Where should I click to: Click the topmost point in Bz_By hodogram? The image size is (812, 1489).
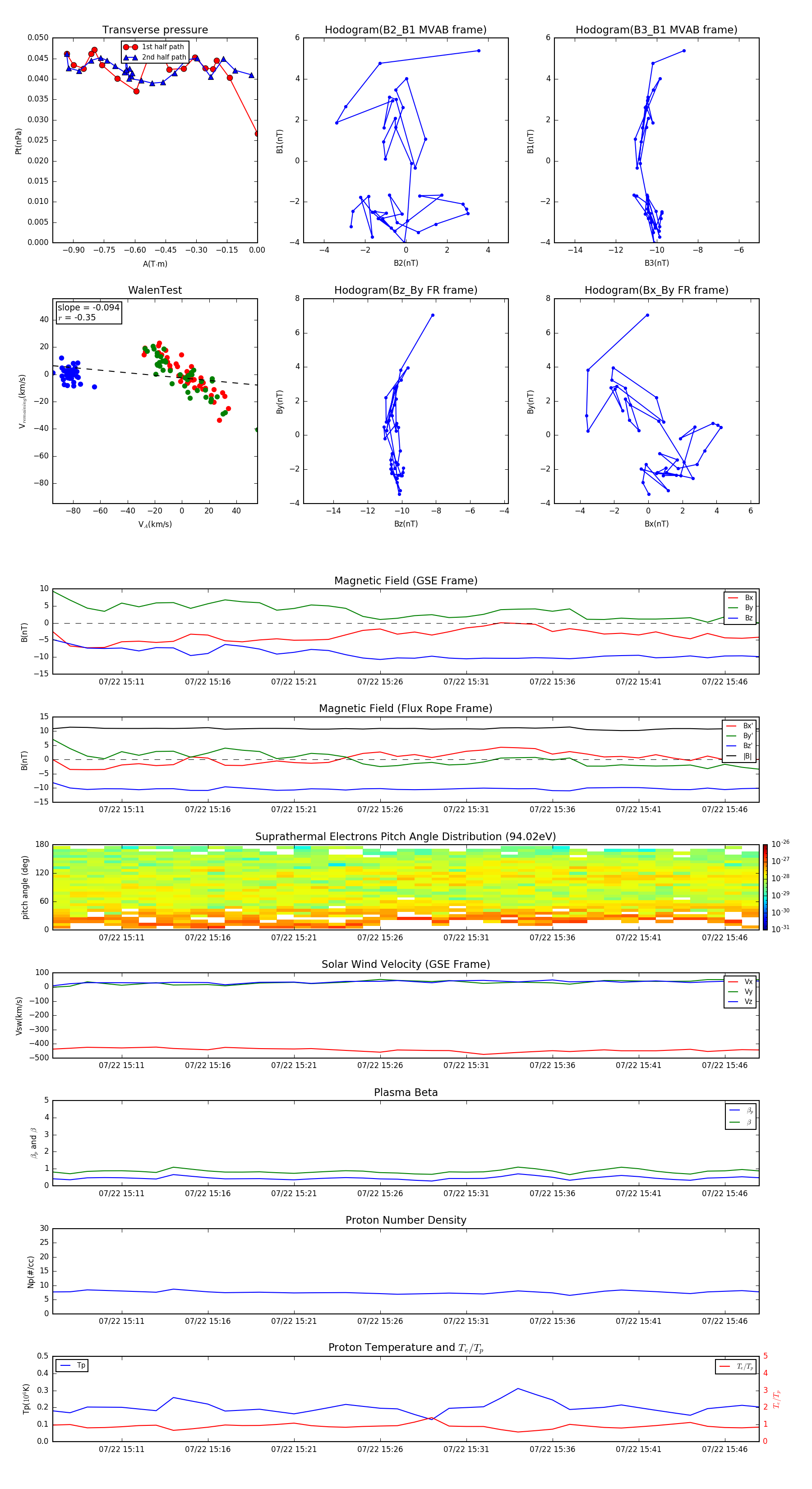[432, 315]
